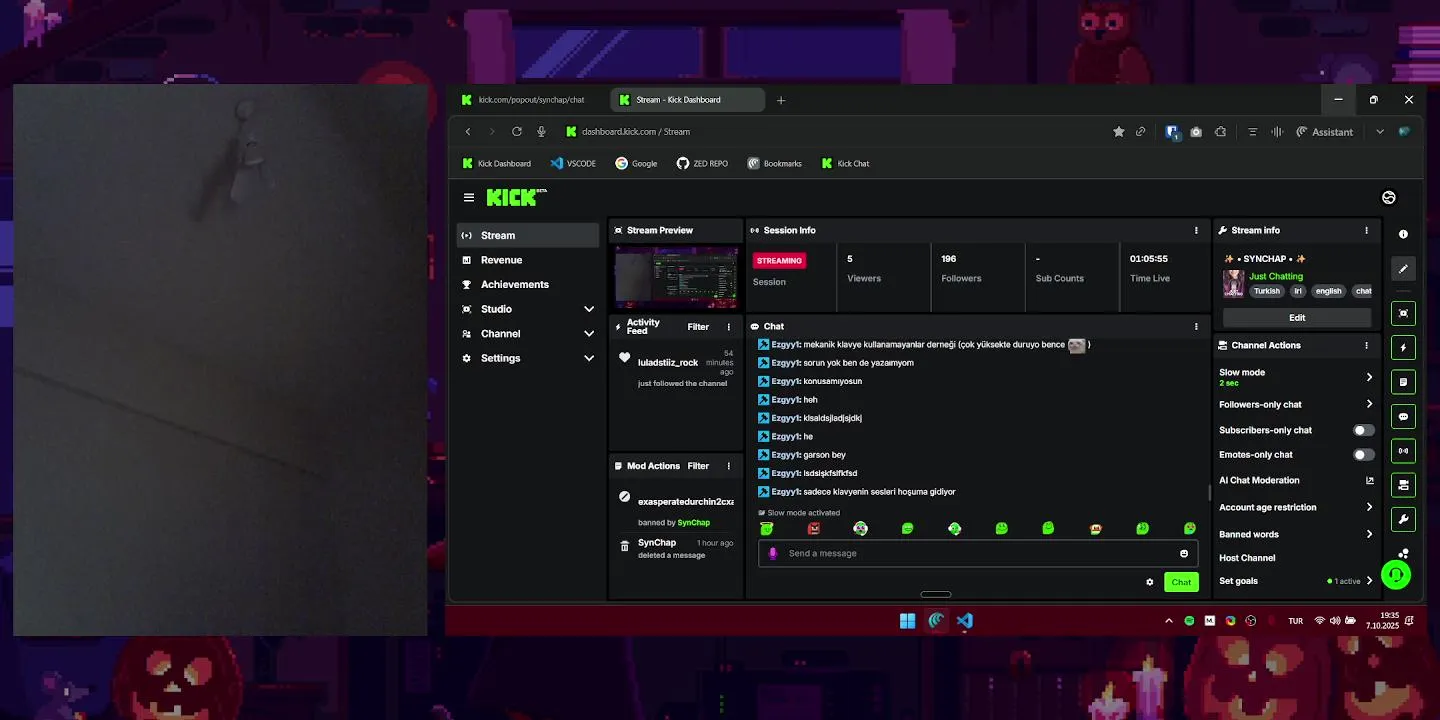Click the note widget icon in right rail
This screenshot has height=720, width=1440.
click(1403, 382)
